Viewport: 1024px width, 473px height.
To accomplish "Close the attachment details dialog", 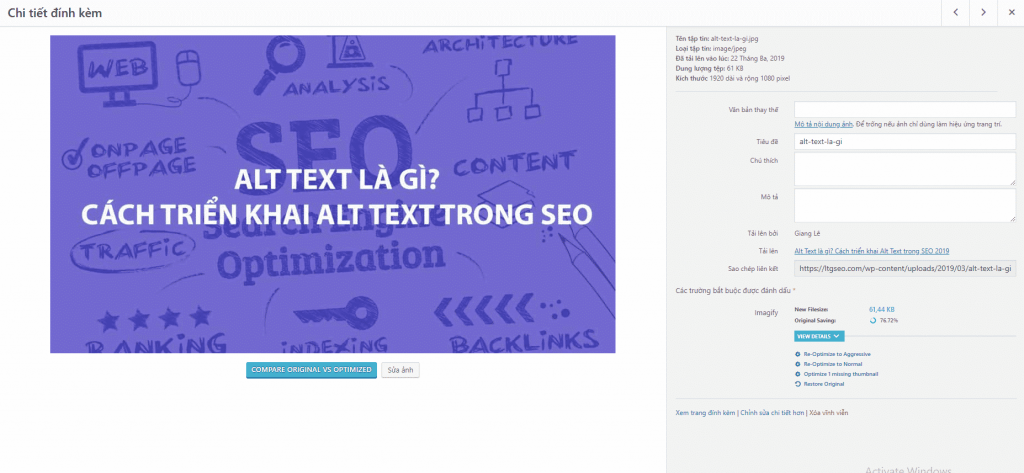I will coord(1010,12).
